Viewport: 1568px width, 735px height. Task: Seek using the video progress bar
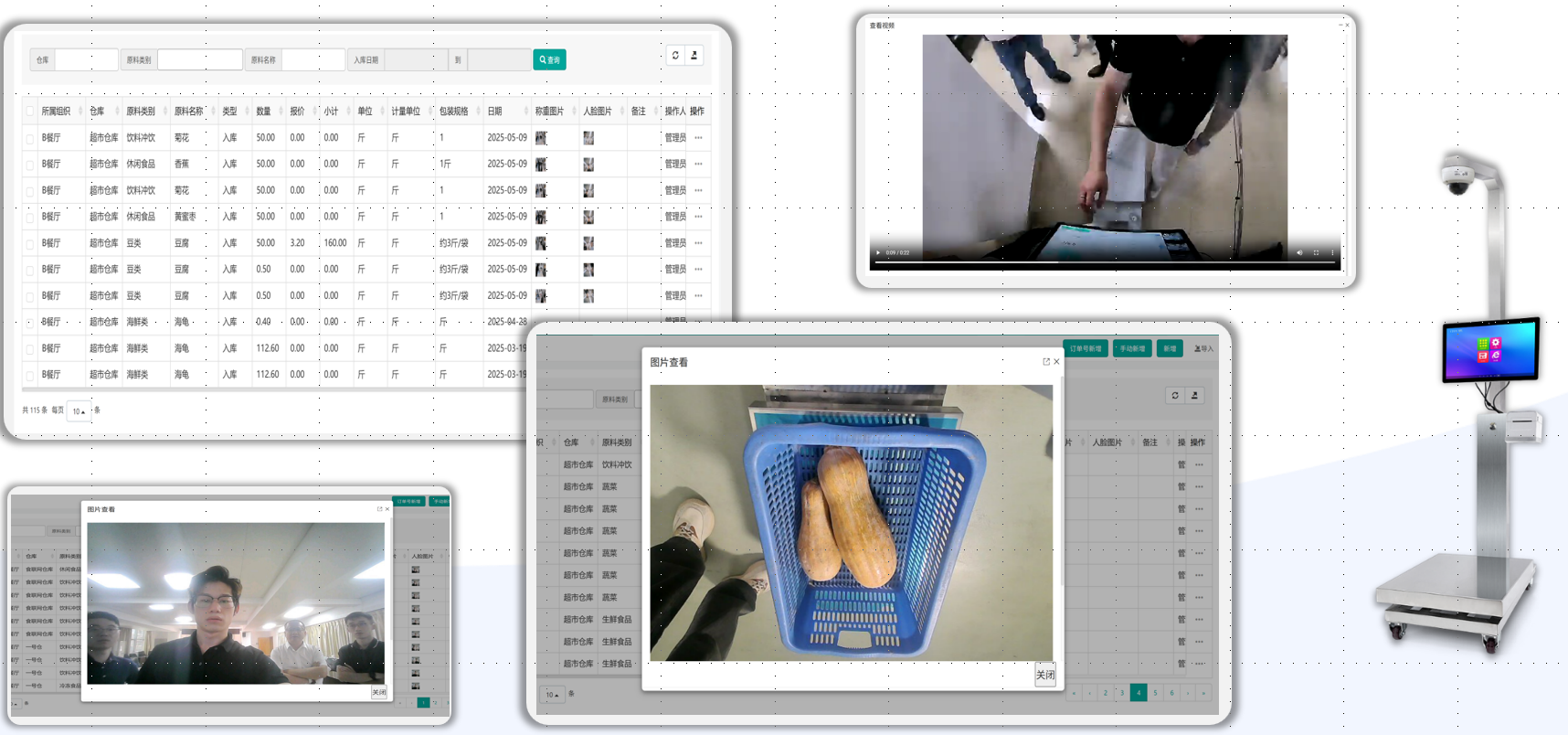(x=1106, y=262)
